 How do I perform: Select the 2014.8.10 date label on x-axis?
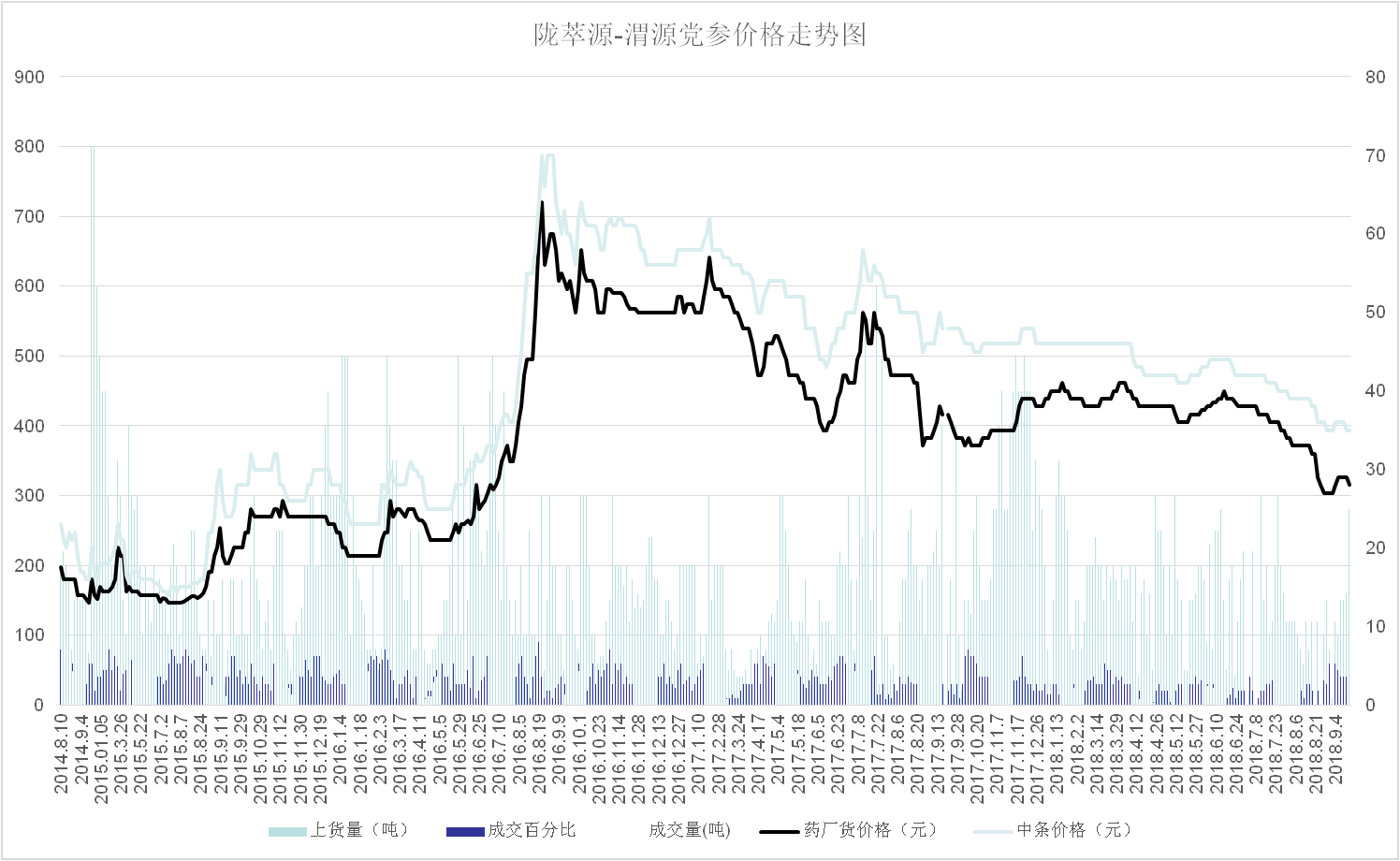(x=62, y=753)
